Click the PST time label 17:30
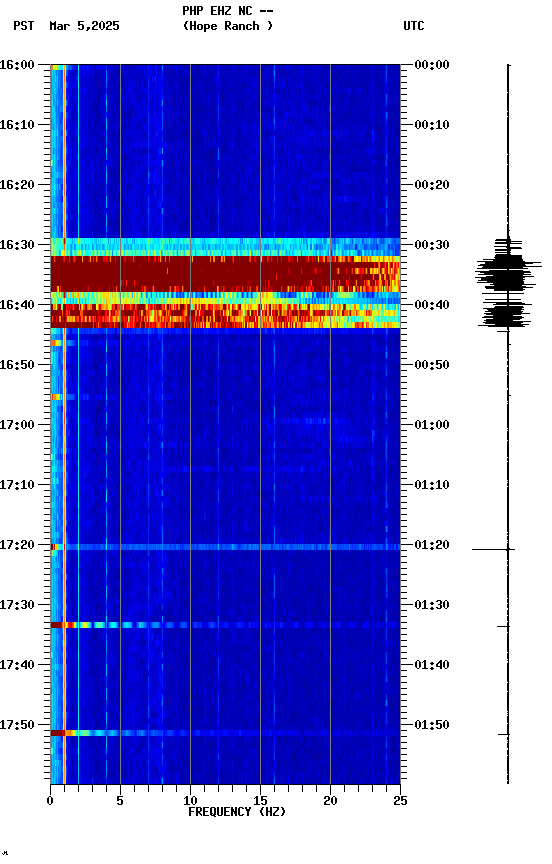 [x=17, y=605]
